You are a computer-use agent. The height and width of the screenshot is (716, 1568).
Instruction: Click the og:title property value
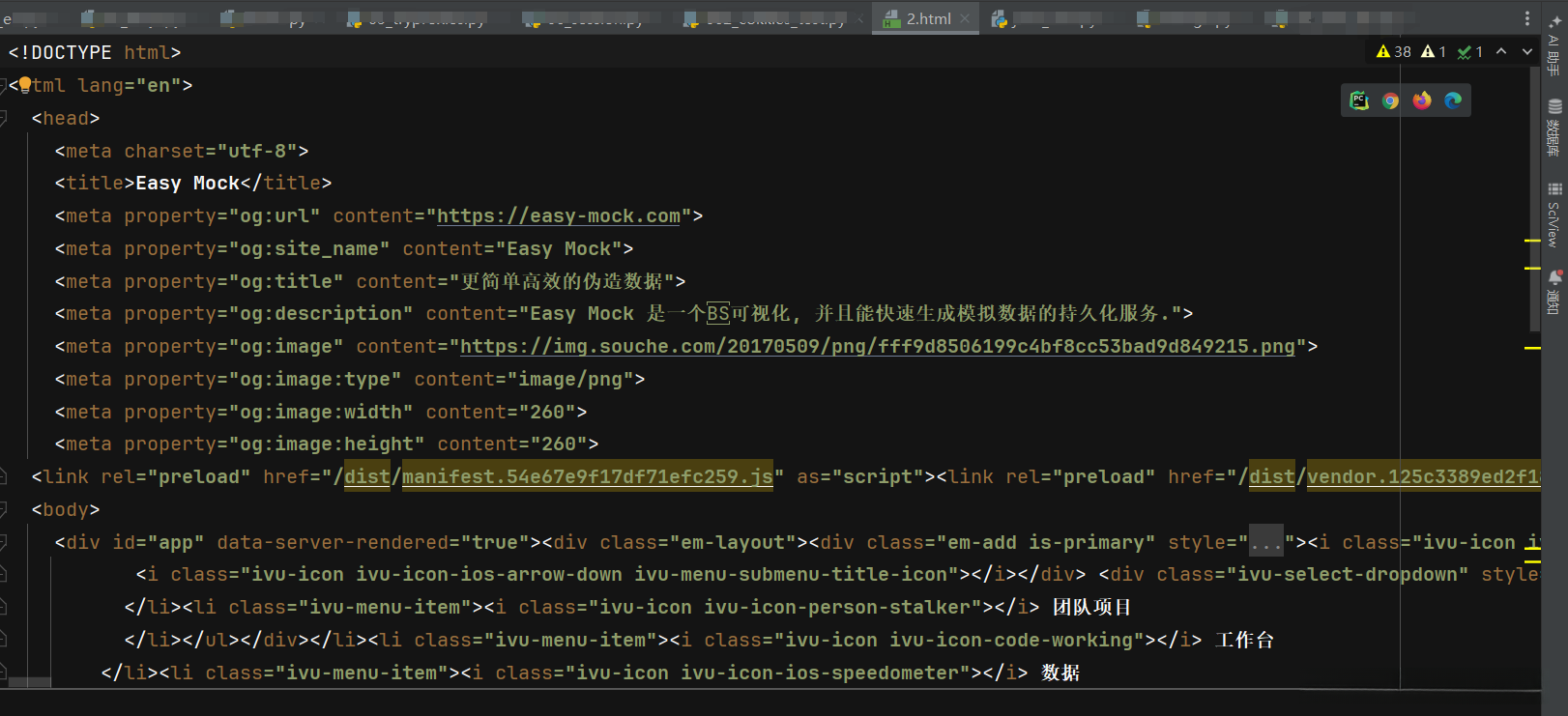pos(286,281)
